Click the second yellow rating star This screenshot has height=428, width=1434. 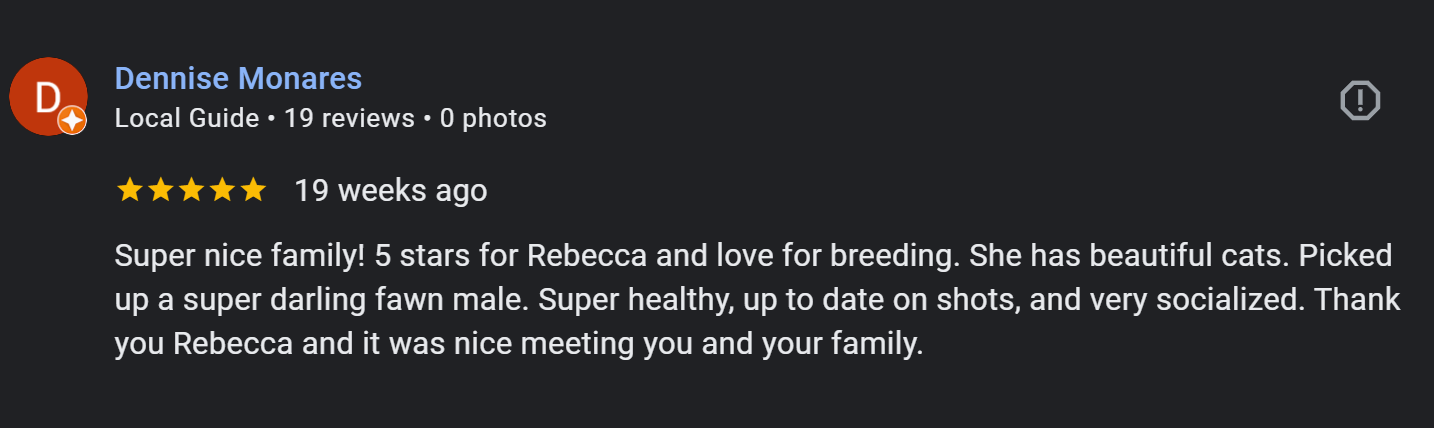tap(160, 190)
